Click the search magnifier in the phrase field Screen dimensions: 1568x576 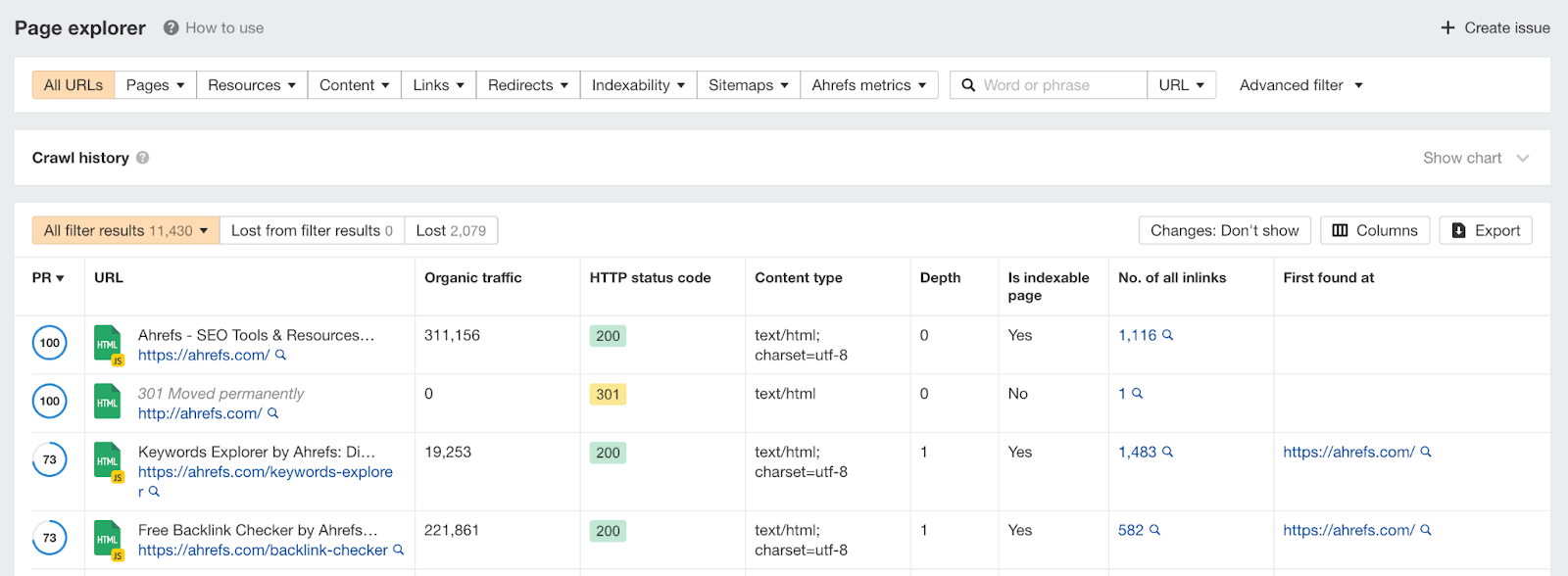(968, 85)
